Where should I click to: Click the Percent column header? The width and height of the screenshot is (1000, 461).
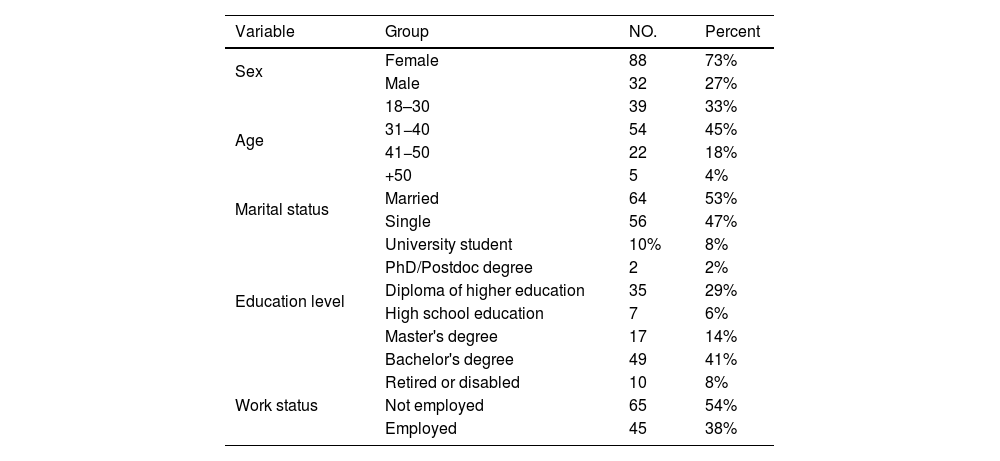732,32
